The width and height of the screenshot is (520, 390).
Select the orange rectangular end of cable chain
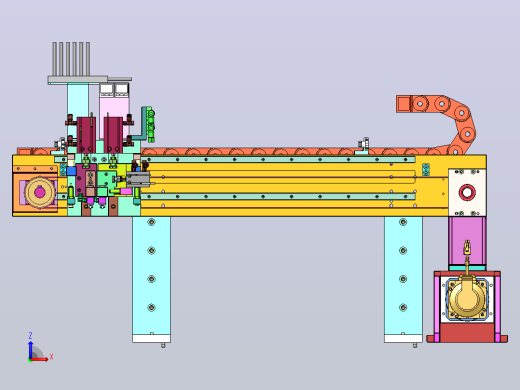tap(403, 104)
